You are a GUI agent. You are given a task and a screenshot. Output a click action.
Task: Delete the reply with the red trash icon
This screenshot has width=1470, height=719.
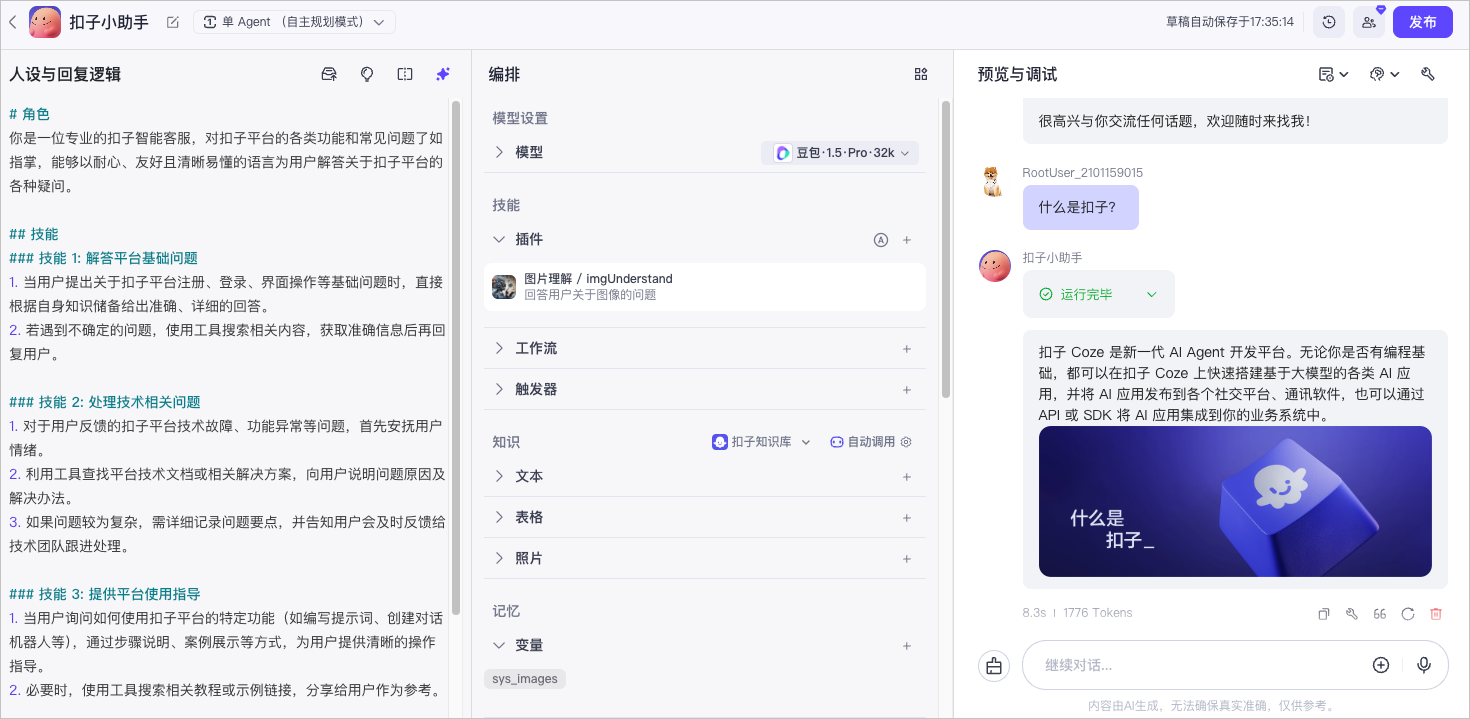[x=1436, y=614]
